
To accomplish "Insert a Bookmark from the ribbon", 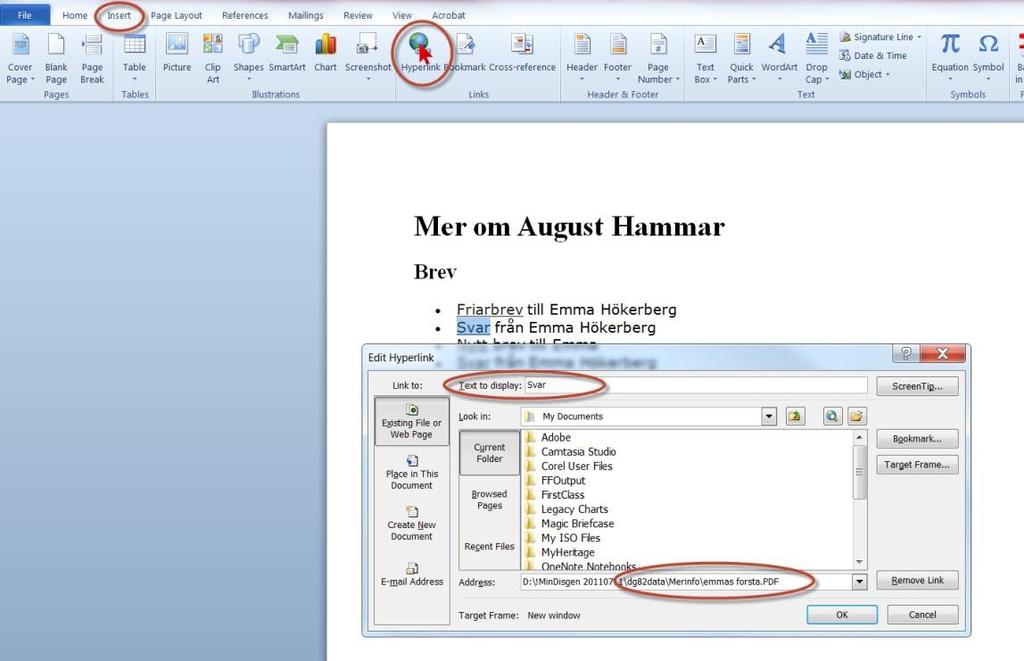I will pyautogui.click(x=465, y=54).
